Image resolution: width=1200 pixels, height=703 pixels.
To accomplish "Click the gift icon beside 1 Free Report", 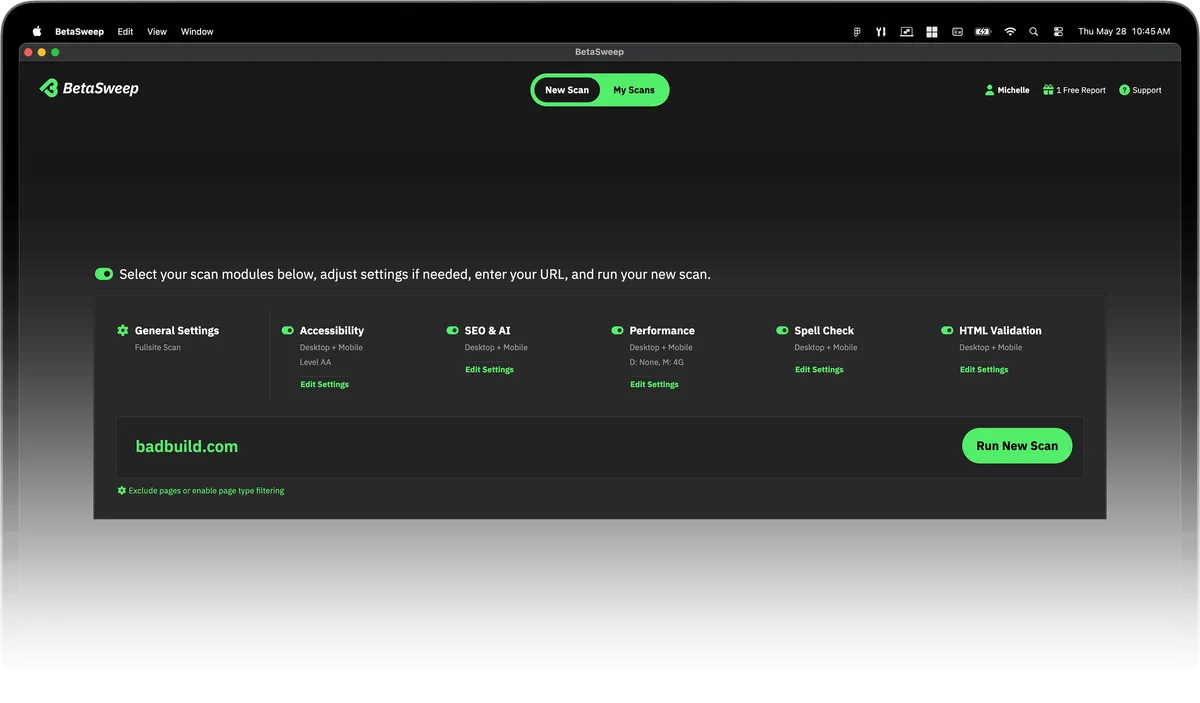I will point(1048,90).
